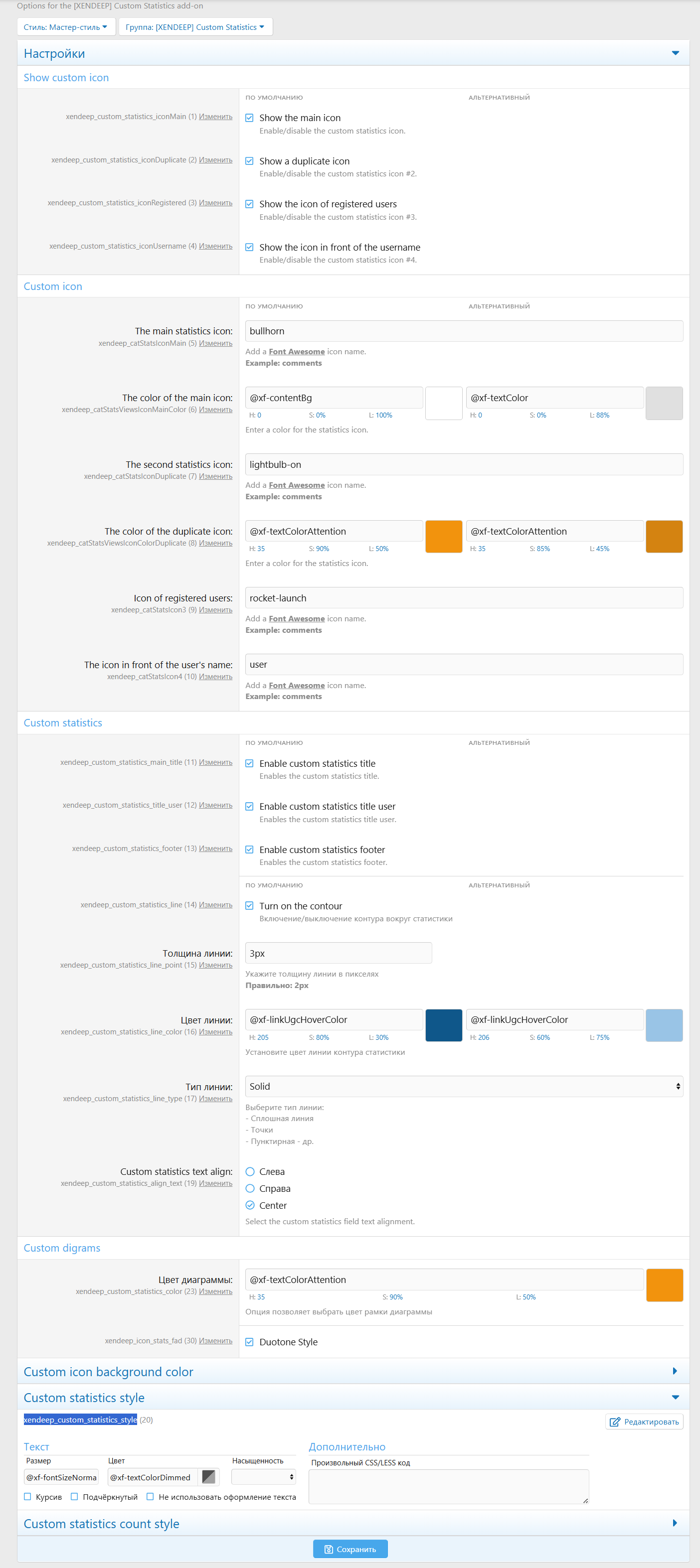700x1568 pixels.
Task: Expand Custom statistics count style section
Action: pyautogui.click(x=675, y=1523)
